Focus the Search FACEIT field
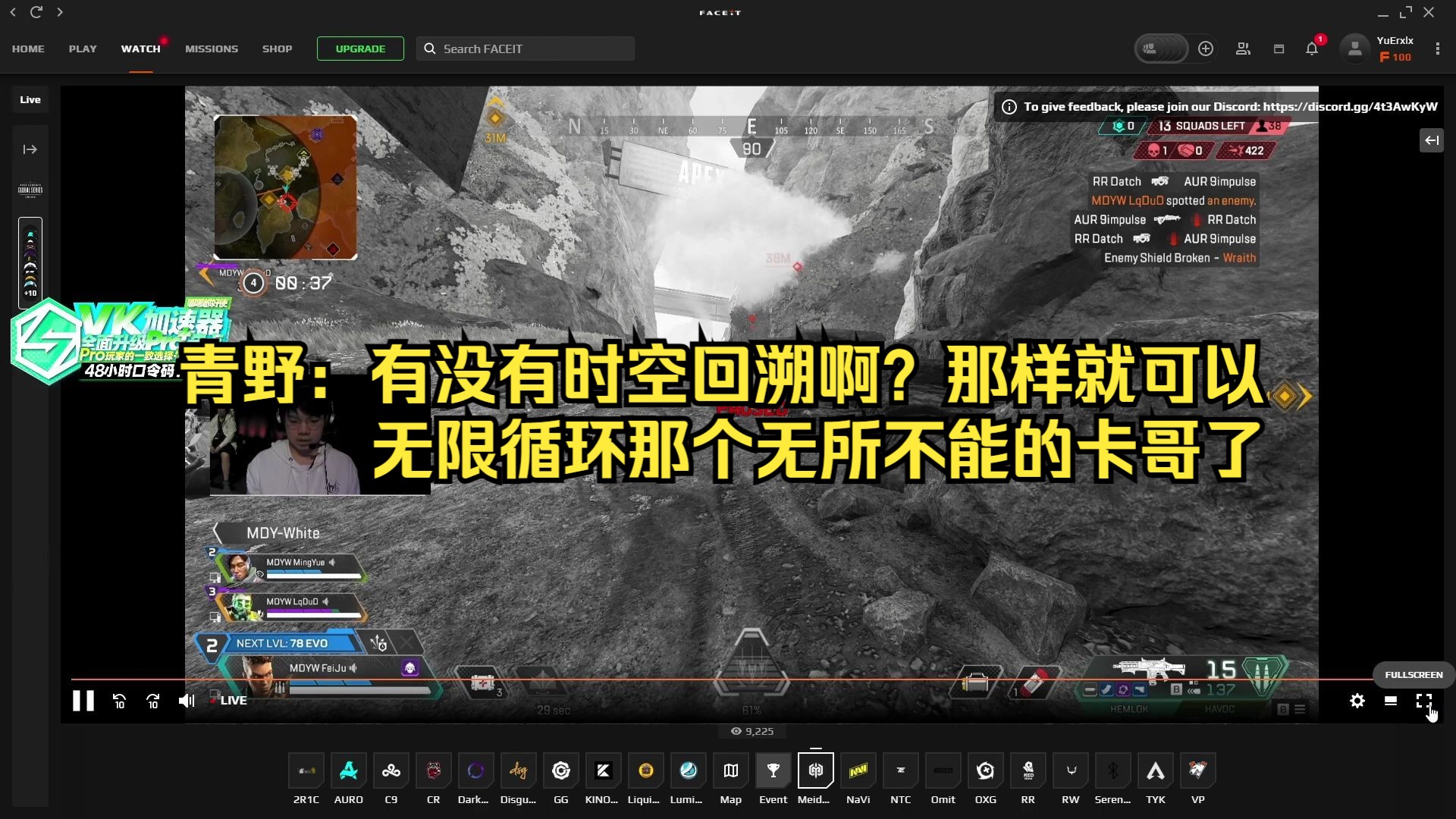The width and height of the screenshot is (1456, 819). [526, 49]
